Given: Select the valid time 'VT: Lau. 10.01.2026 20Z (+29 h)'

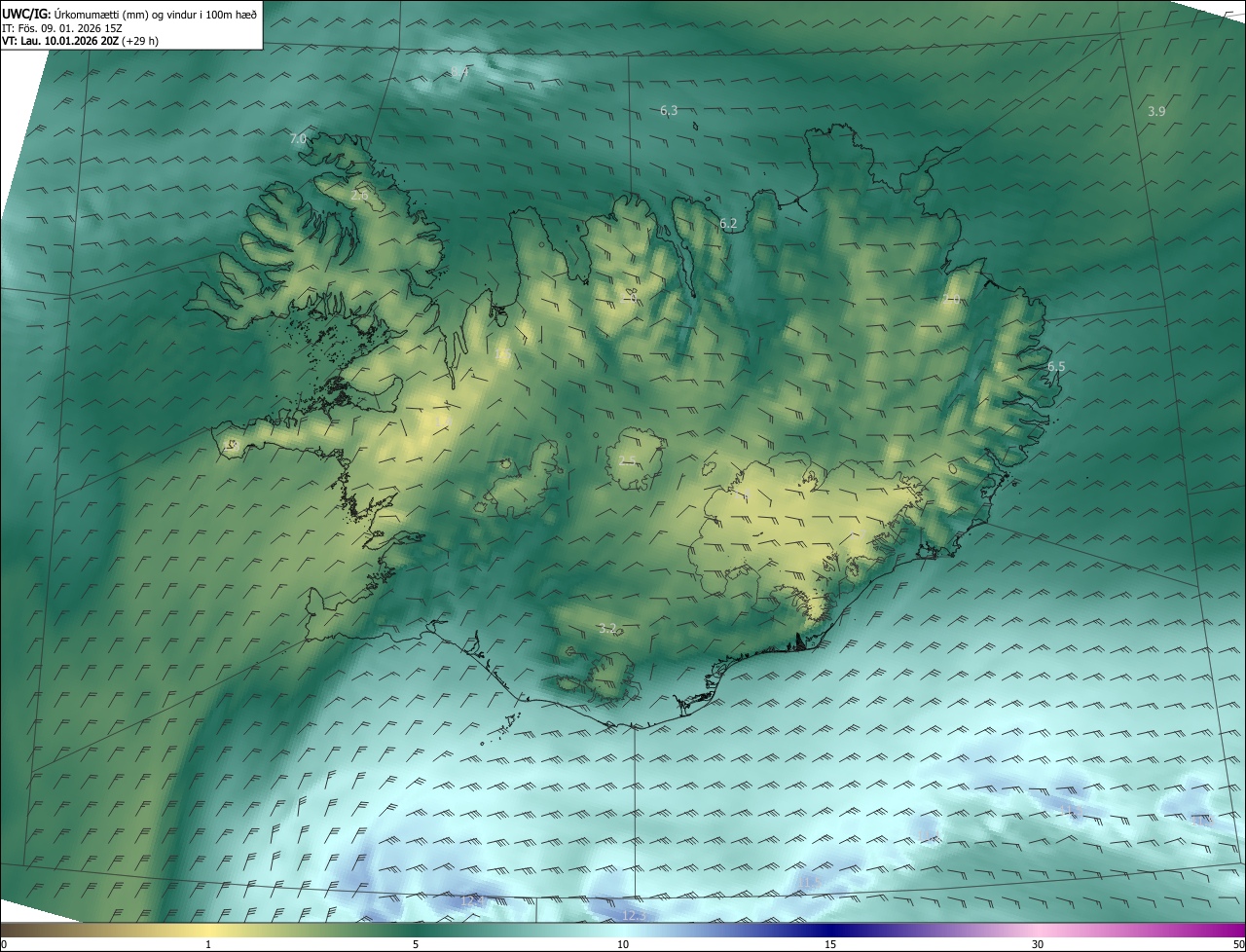Looking at the screenshot, I should point(80,41).
